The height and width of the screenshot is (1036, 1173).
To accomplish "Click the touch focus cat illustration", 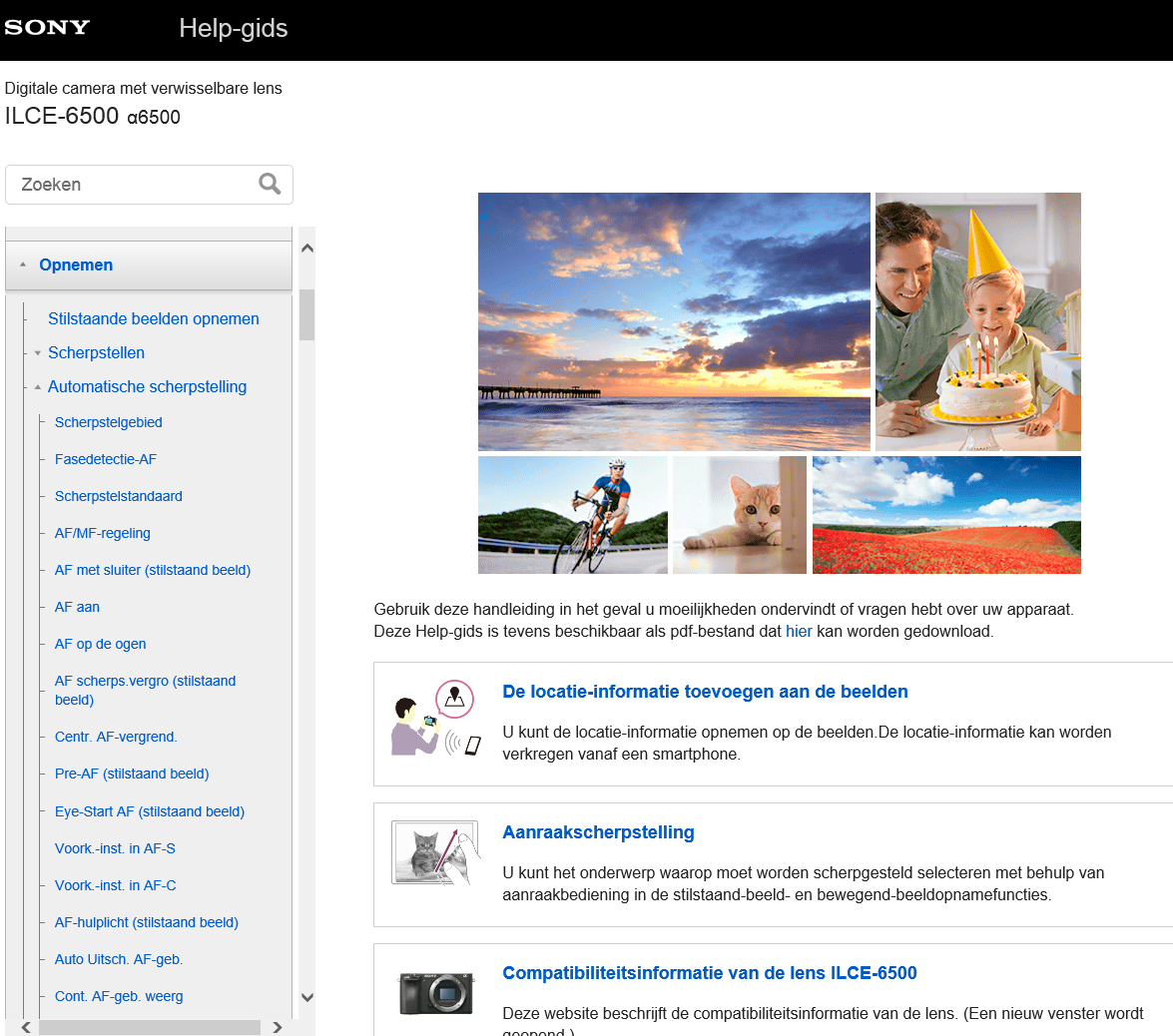I will point(431,853).
